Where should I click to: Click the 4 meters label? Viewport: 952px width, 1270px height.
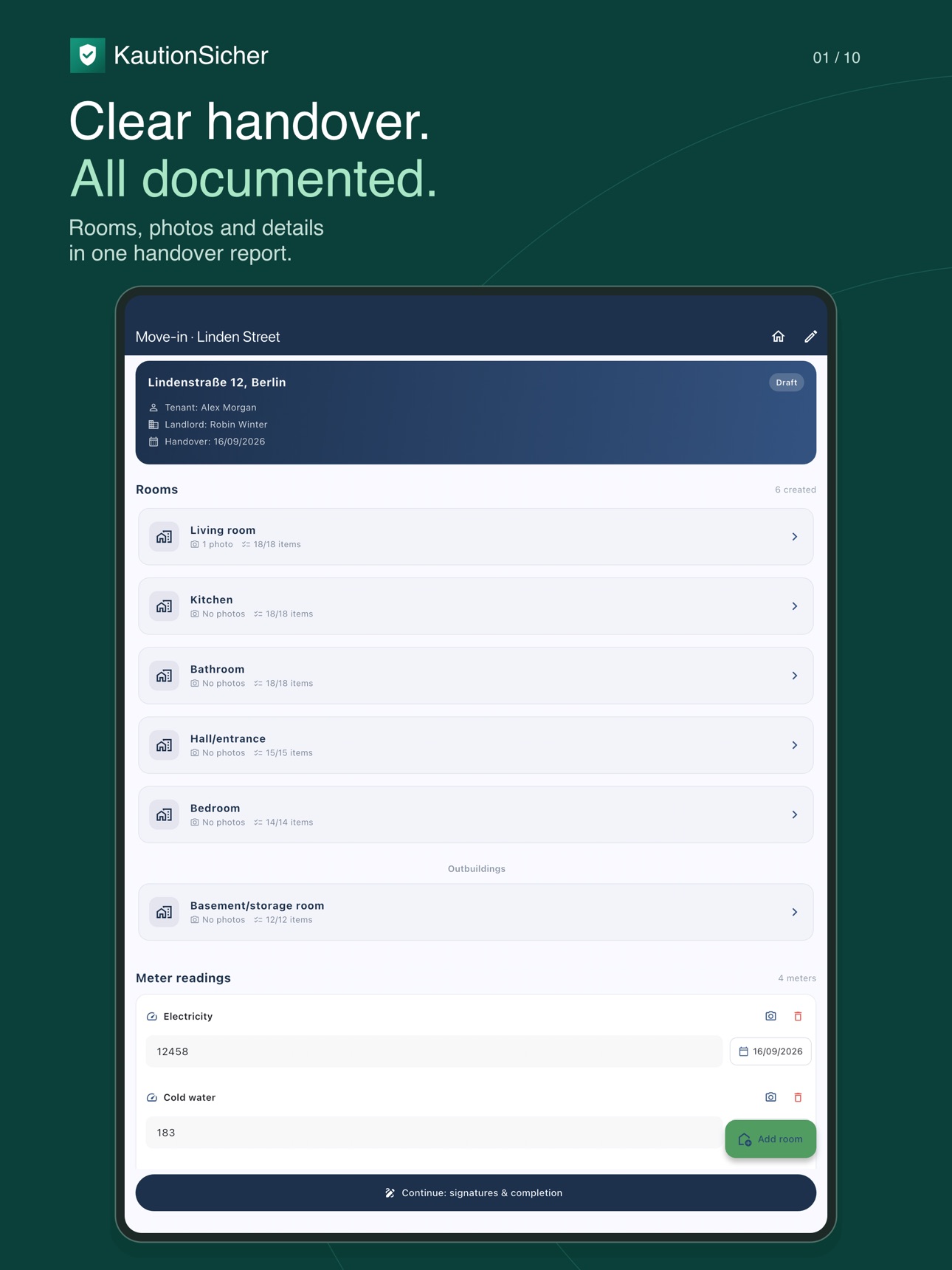pos(797,978)
